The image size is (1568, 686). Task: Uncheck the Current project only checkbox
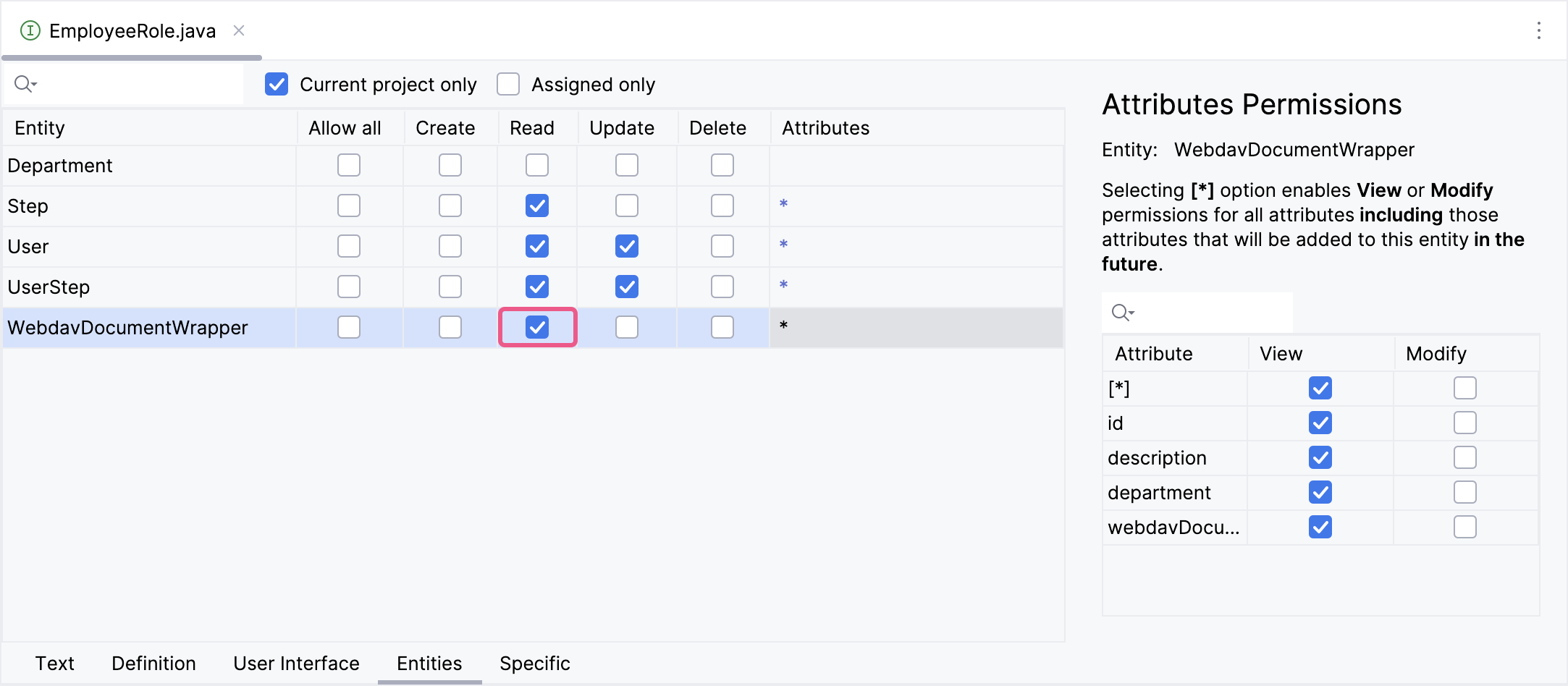pyautogui.click(x=277, y=84)
